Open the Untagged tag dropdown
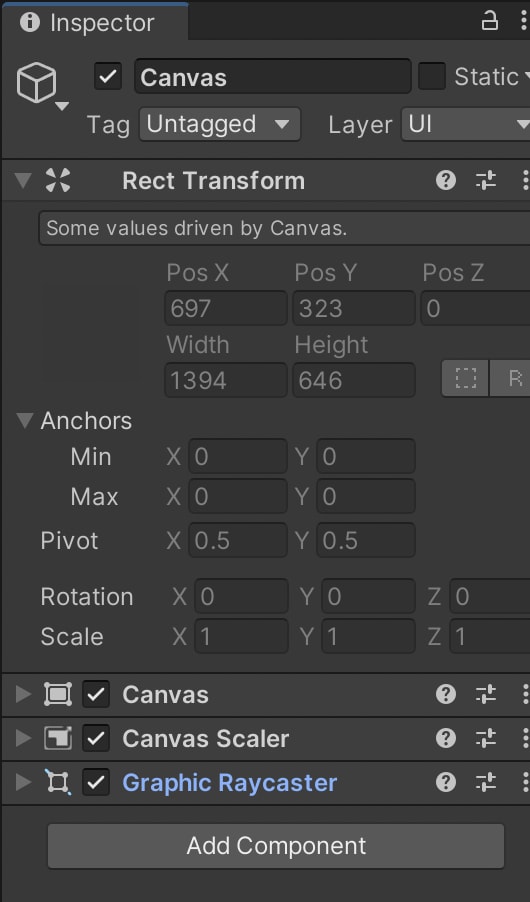Image resolution: width=530 pixels, height=902 pixels. (220, 124)
